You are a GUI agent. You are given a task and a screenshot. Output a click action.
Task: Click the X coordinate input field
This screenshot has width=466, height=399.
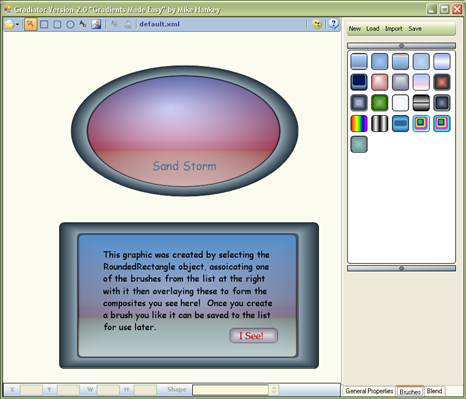31,390
